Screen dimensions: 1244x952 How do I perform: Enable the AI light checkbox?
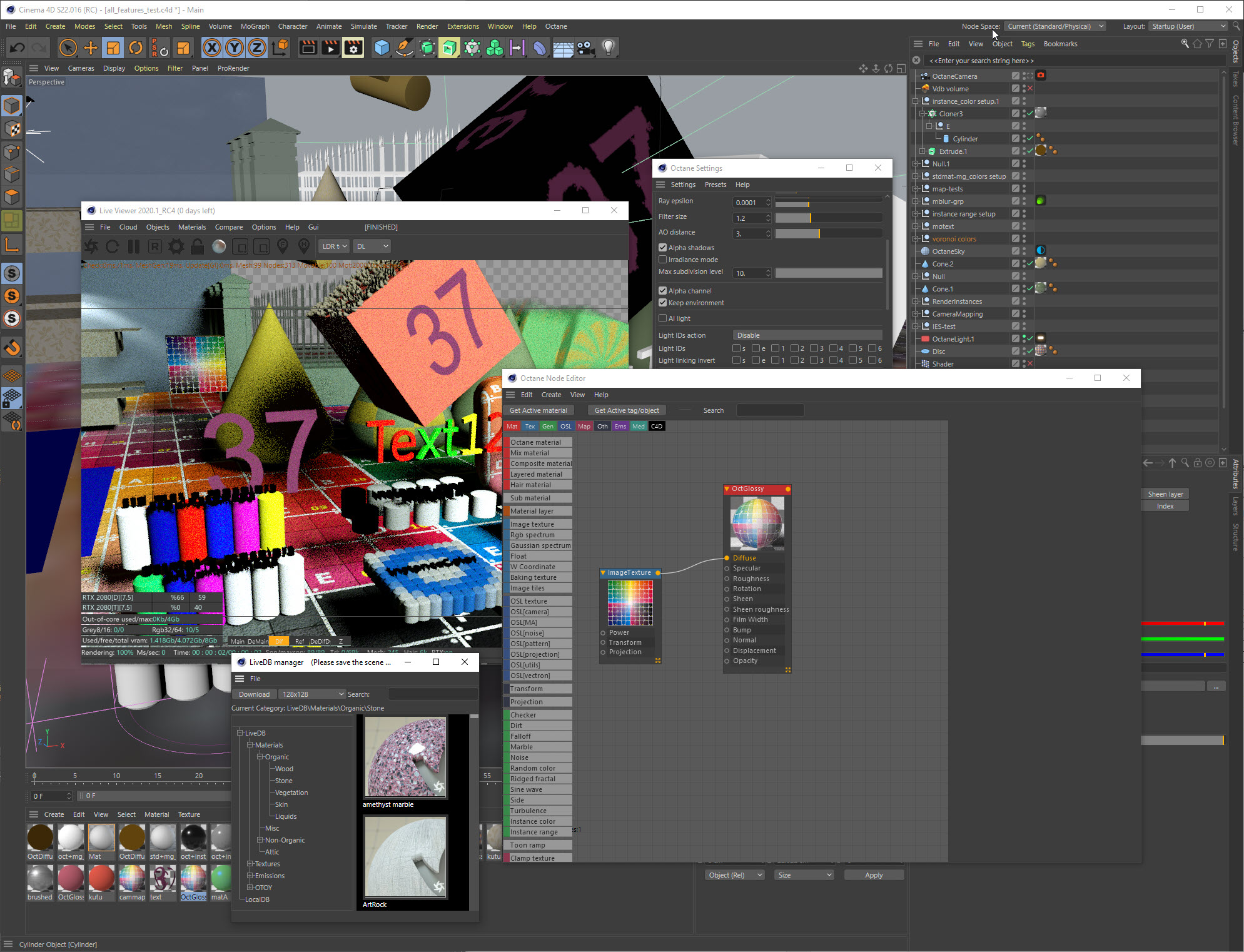662,318
